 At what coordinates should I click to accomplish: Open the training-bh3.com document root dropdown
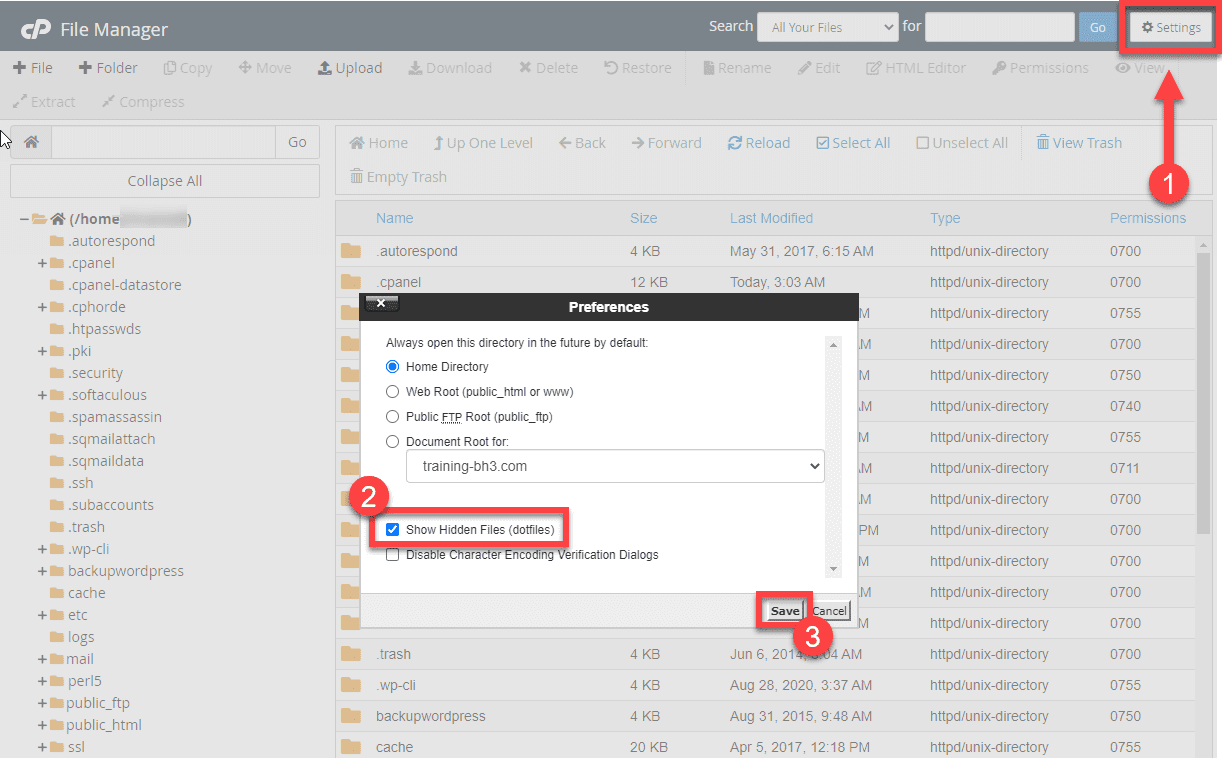(615, 466)
